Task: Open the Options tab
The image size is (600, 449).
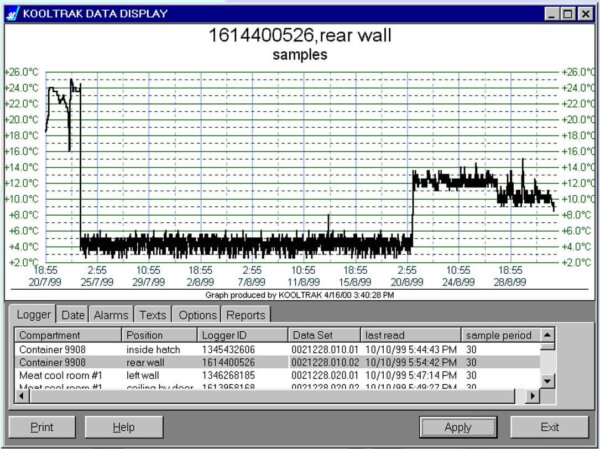Action: click(197, 315)
